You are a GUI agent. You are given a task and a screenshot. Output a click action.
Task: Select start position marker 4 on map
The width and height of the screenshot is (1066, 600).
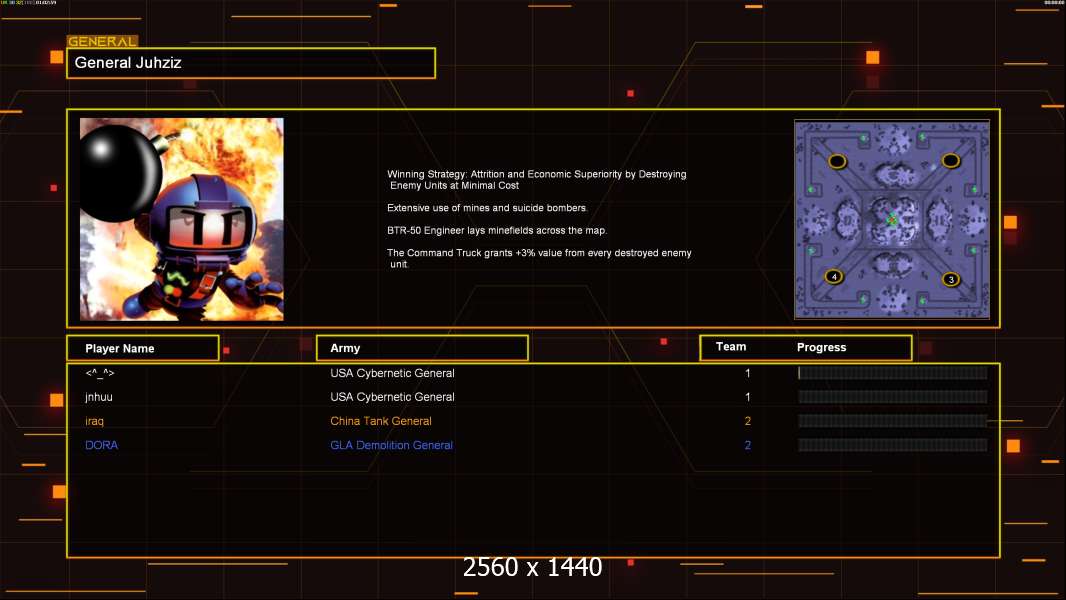[834, 277]
